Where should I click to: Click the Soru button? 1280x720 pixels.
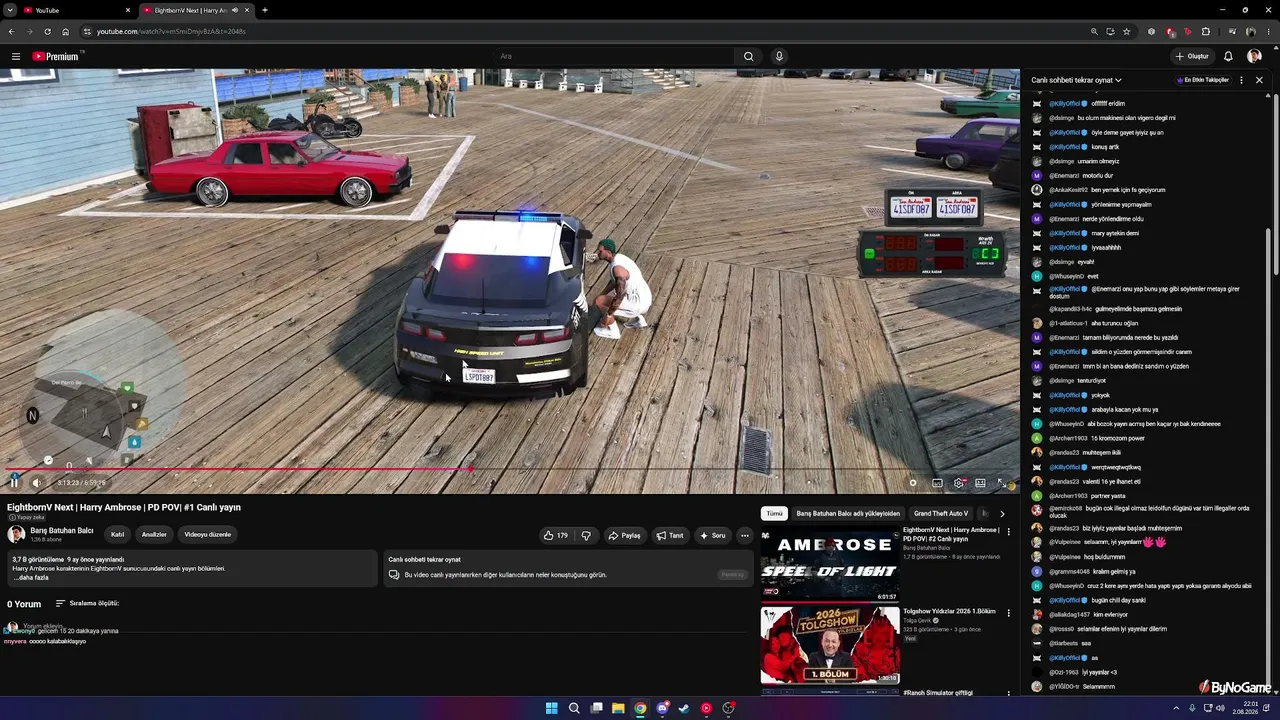click(713, 535)
